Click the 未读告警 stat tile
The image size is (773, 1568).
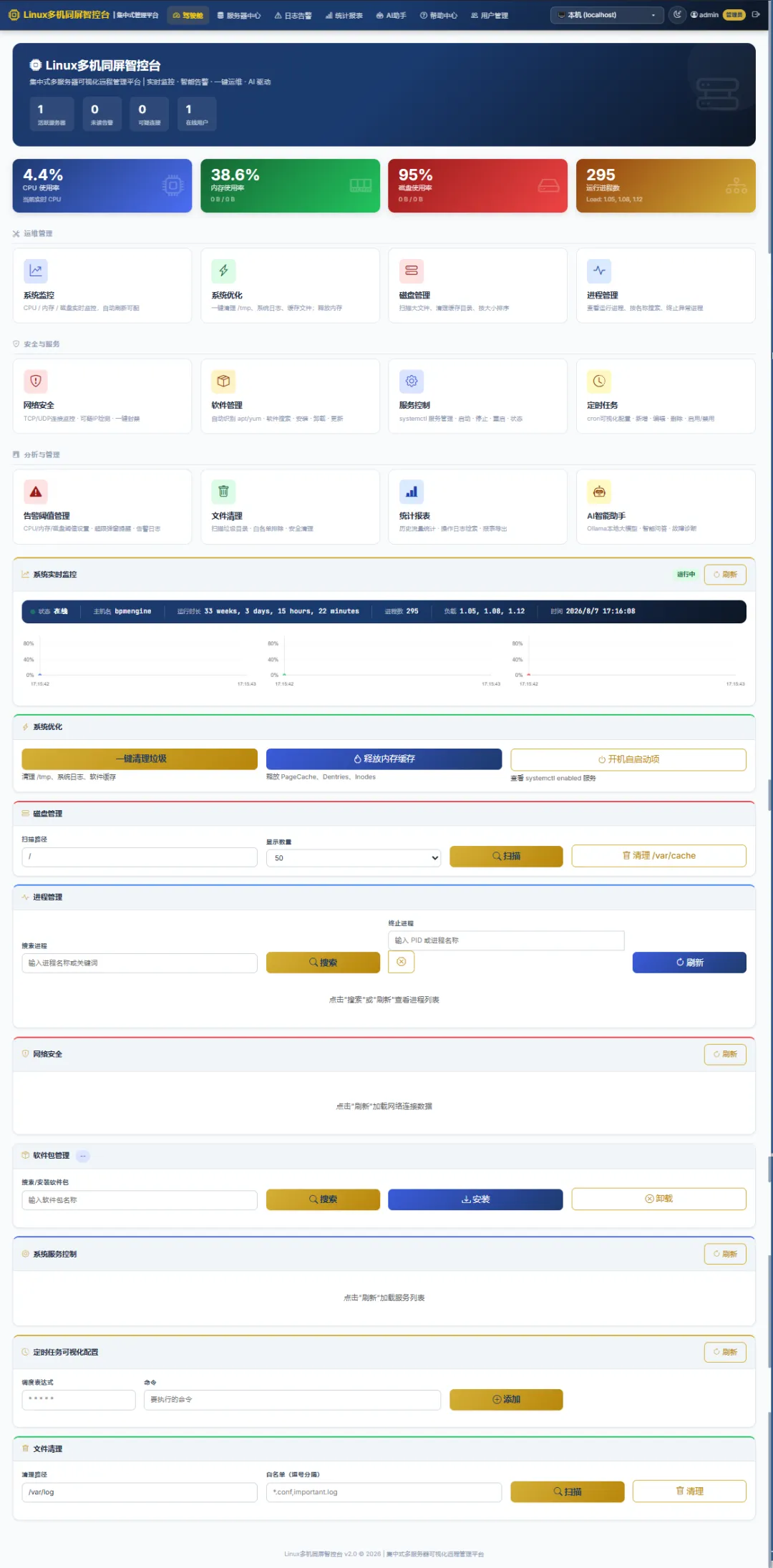click(x=102, y=114)
